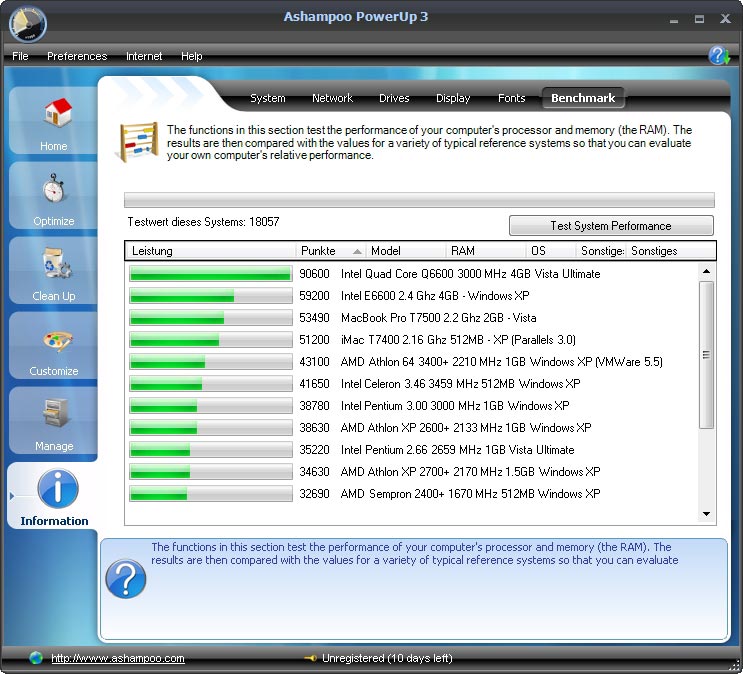
Task: Open the Customize paint palette icon
Action: [57, 341]
